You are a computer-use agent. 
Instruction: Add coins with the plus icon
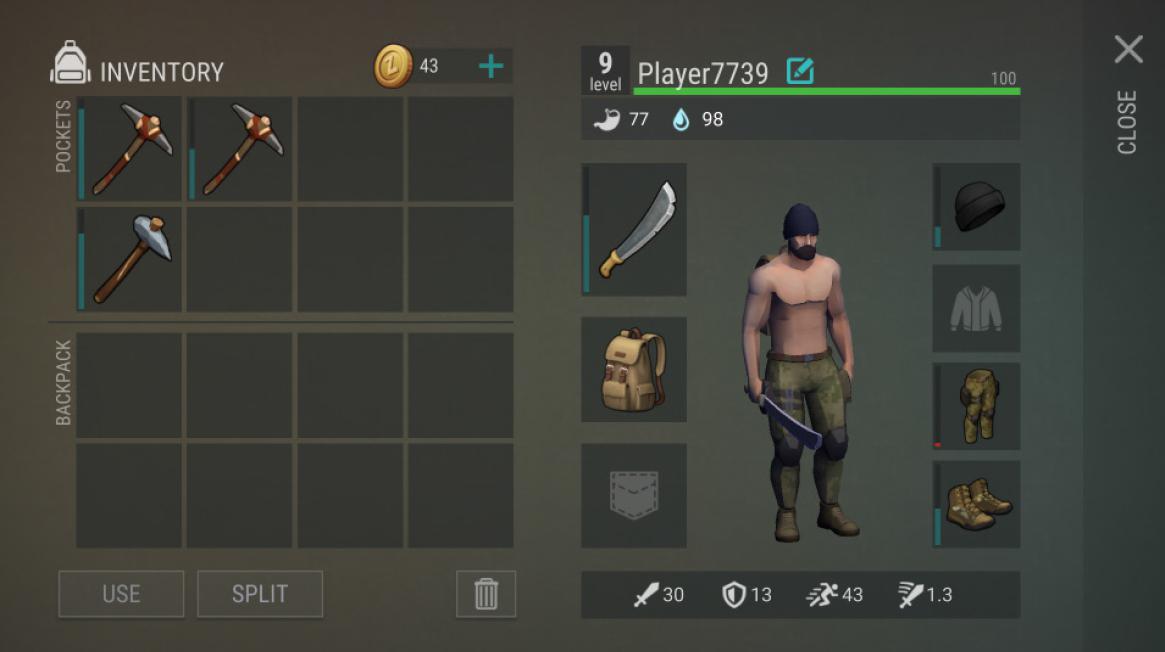point(490,67)
